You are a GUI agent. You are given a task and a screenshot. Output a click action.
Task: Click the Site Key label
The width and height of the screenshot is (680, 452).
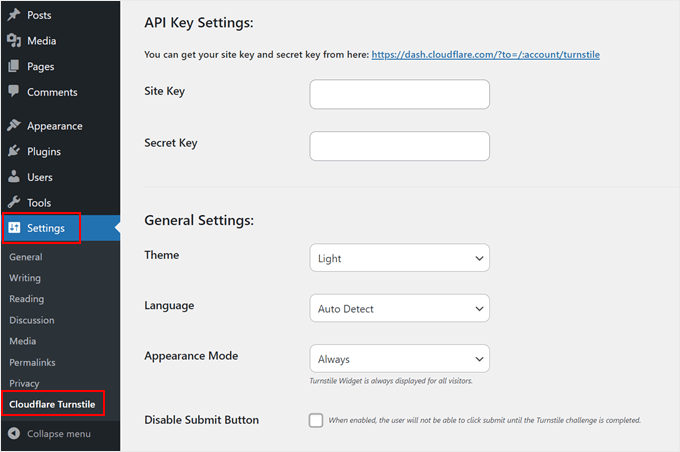click(165, 91)
